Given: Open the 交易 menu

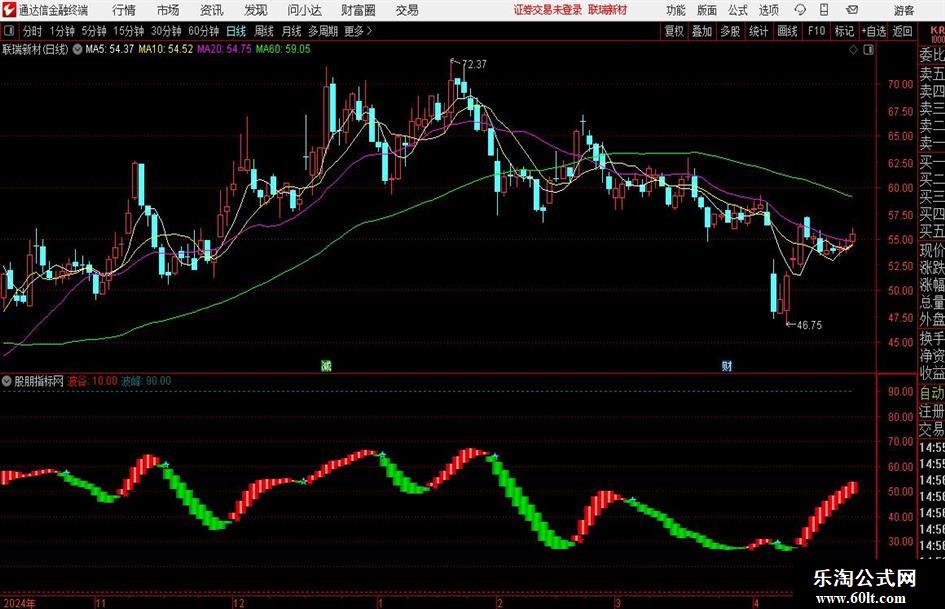Looking at the screenshot, I should tap(407, 10).
